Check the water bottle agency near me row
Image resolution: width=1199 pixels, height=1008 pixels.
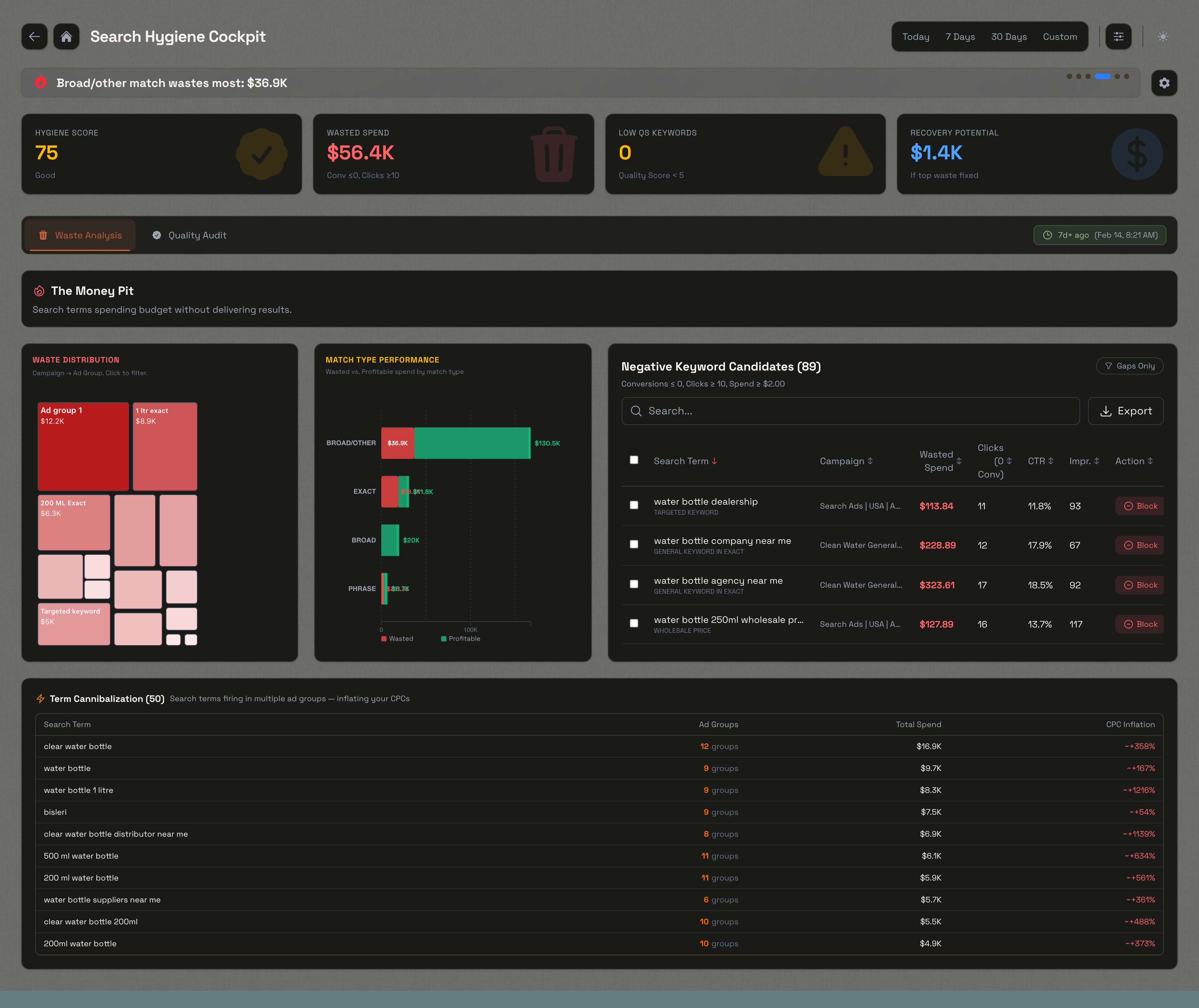633,584
